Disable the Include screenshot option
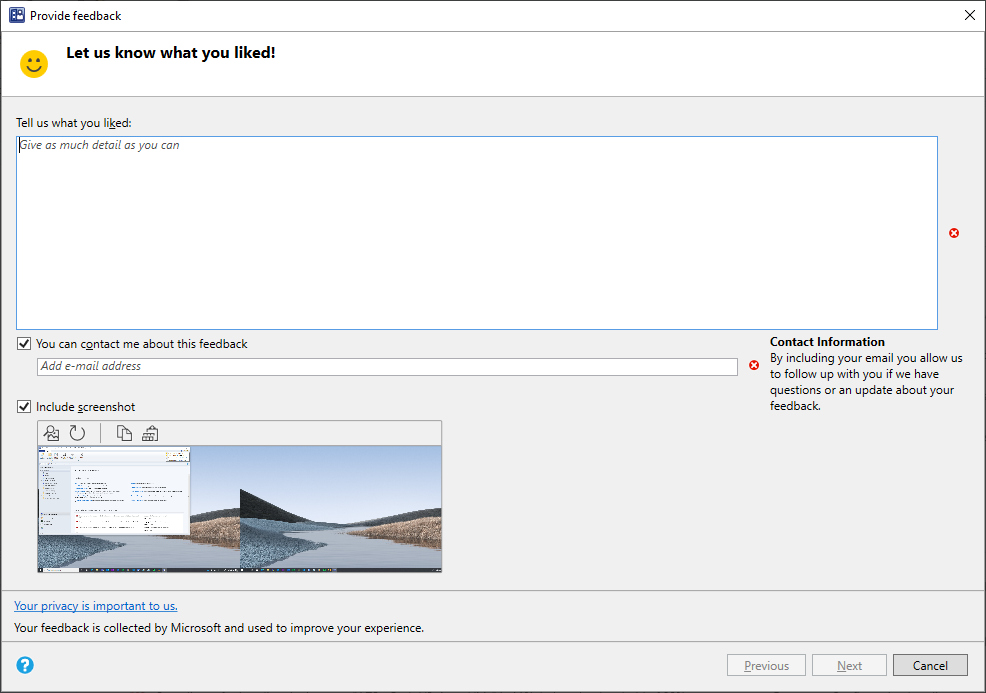Screen dimensions: 986x693 22,406
